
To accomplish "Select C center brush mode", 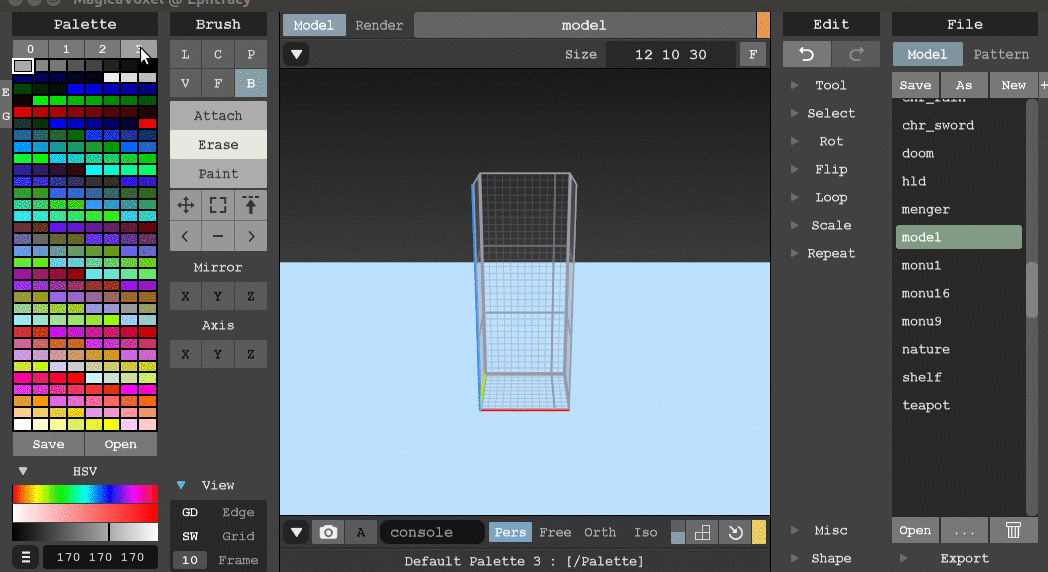I will click(x=218, y=55).
